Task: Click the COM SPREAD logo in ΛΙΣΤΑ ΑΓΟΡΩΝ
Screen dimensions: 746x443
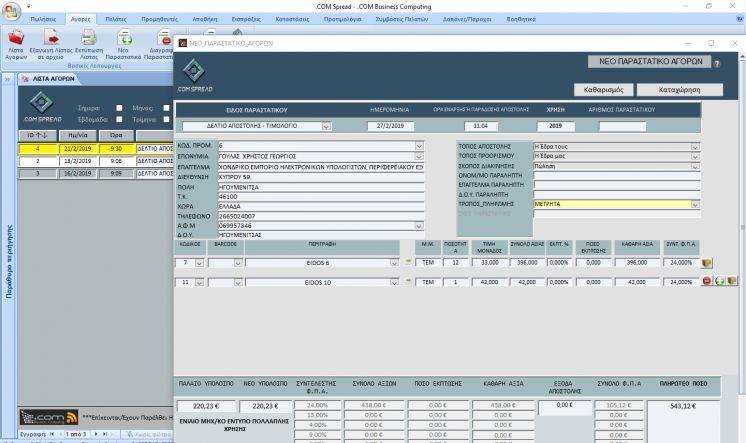Action: pos(42,108)
